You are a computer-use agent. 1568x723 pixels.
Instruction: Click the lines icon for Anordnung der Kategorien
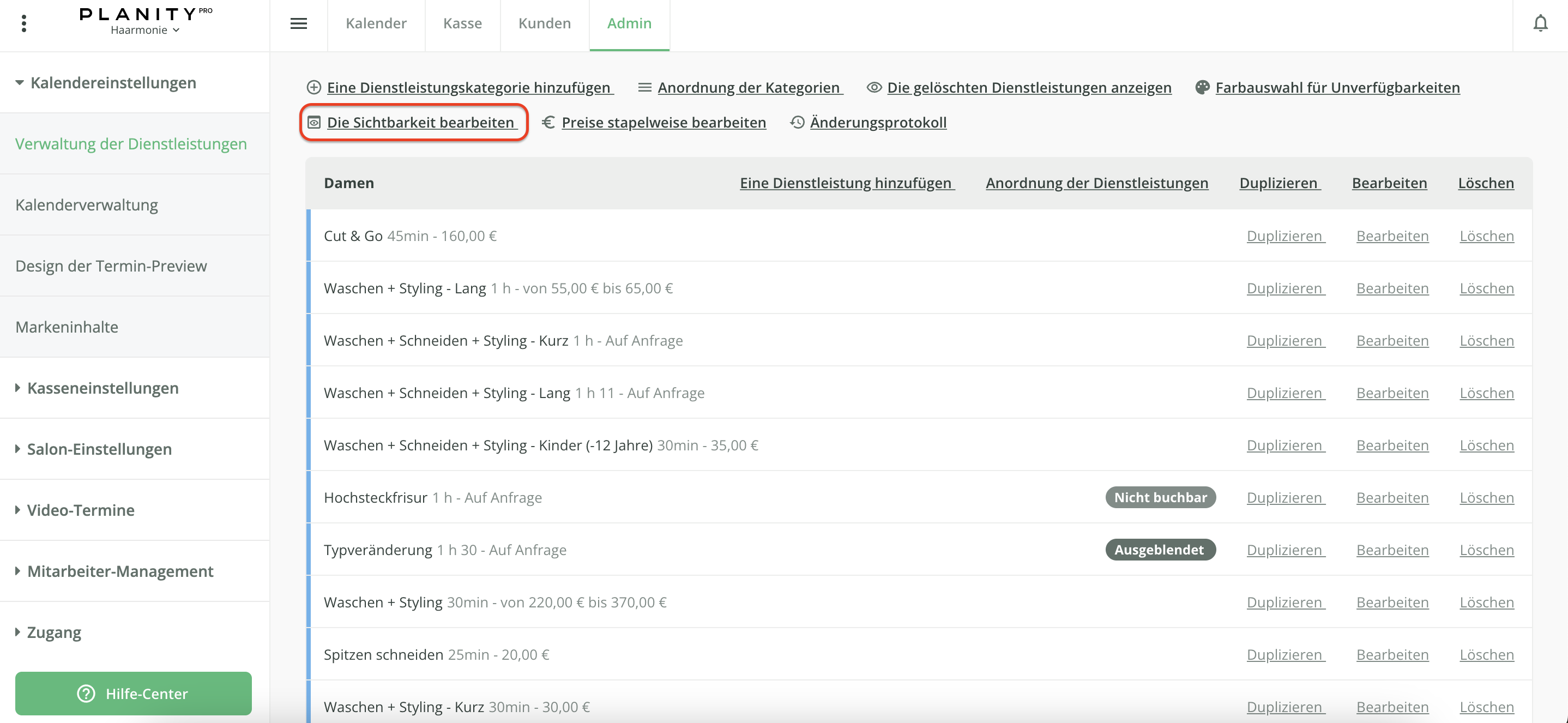point(644,88)
